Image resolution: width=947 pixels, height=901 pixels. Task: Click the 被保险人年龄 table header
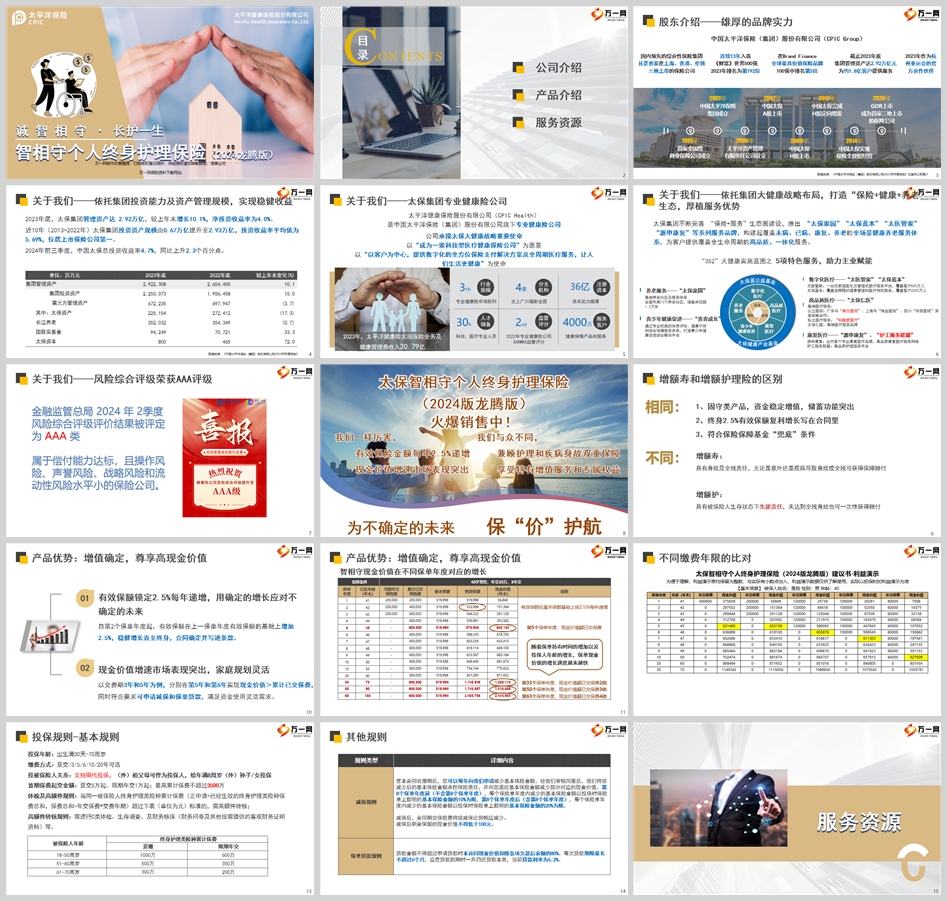tap(67, 843)
